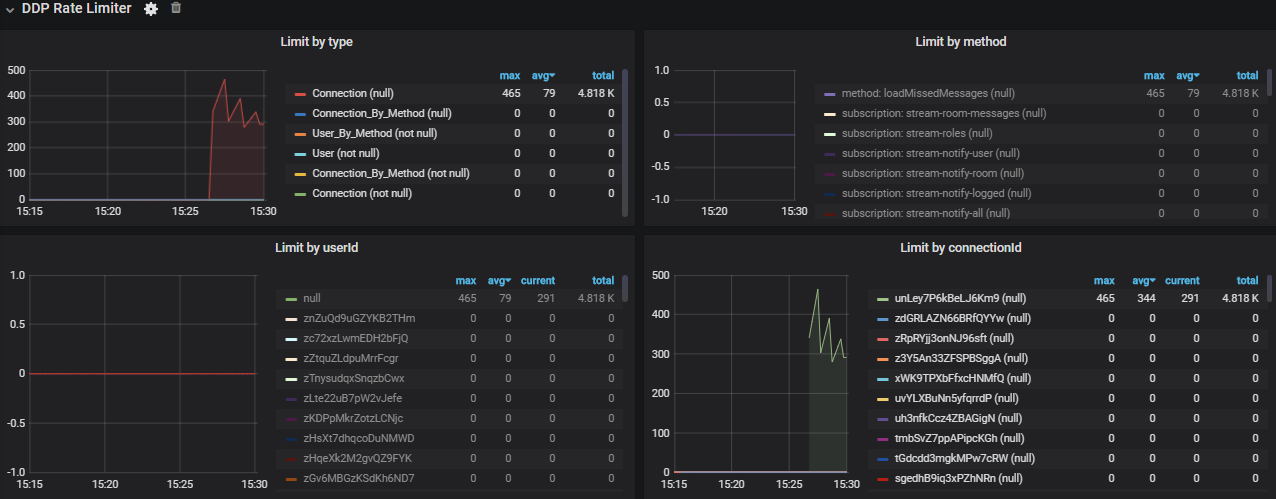
Task: Sort Limit by connectionId legend by avg
Action: point(1142,280)
